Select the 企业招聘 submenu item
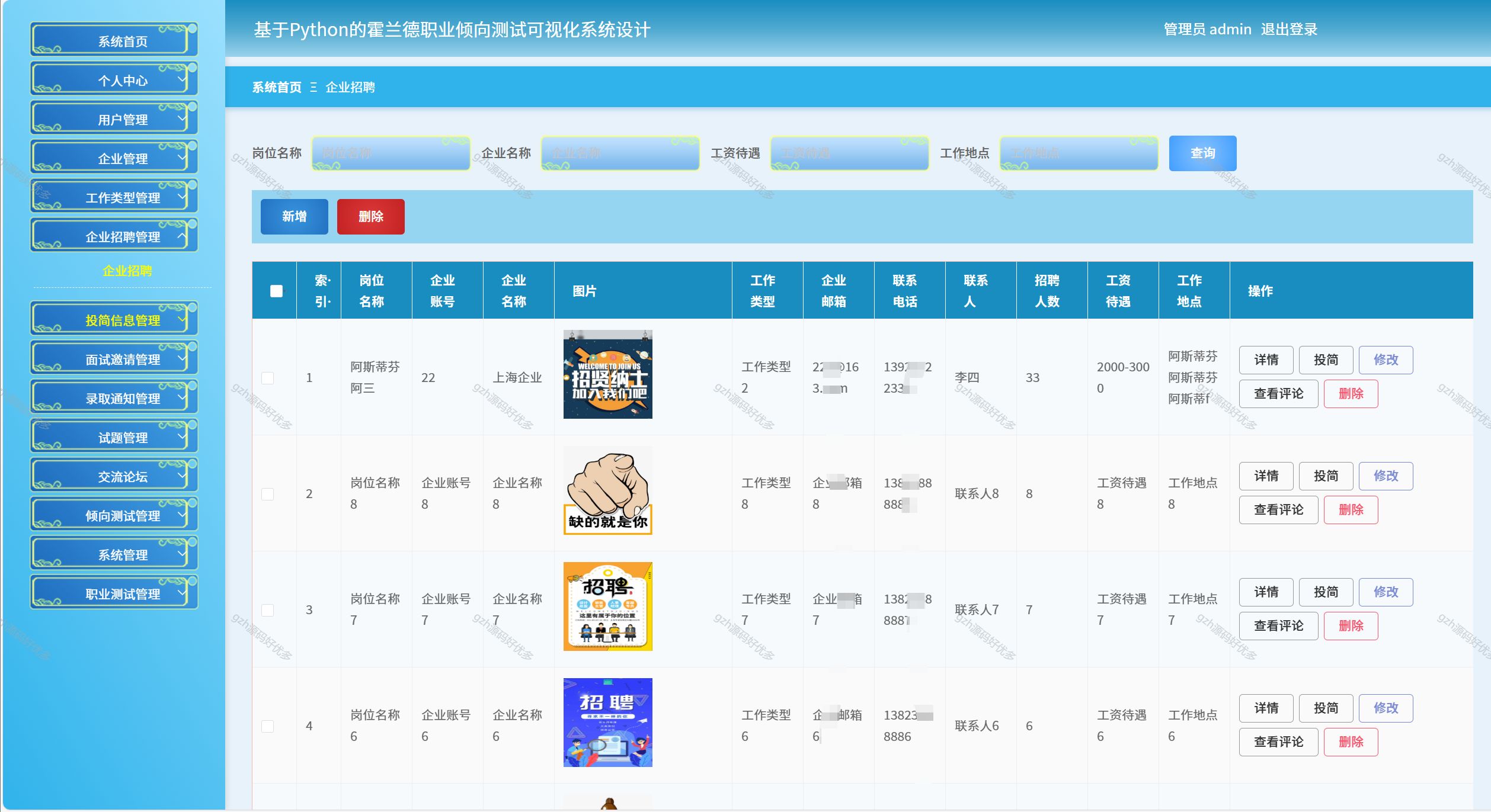Viewport: 1491px width, 812px height. [127, 271]
